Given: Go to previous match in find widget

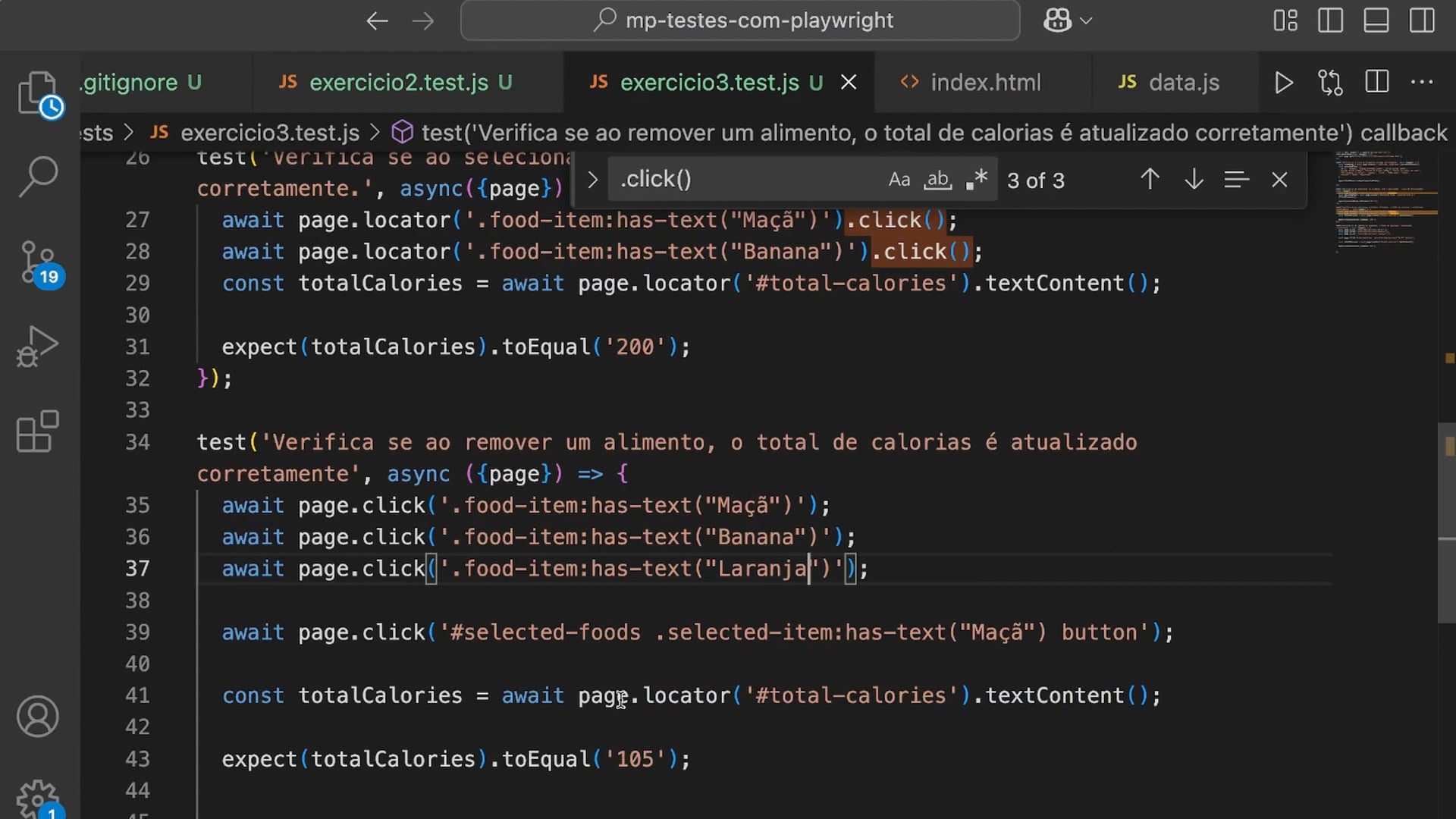Looking at the screenshot, I should point(1150,180).
